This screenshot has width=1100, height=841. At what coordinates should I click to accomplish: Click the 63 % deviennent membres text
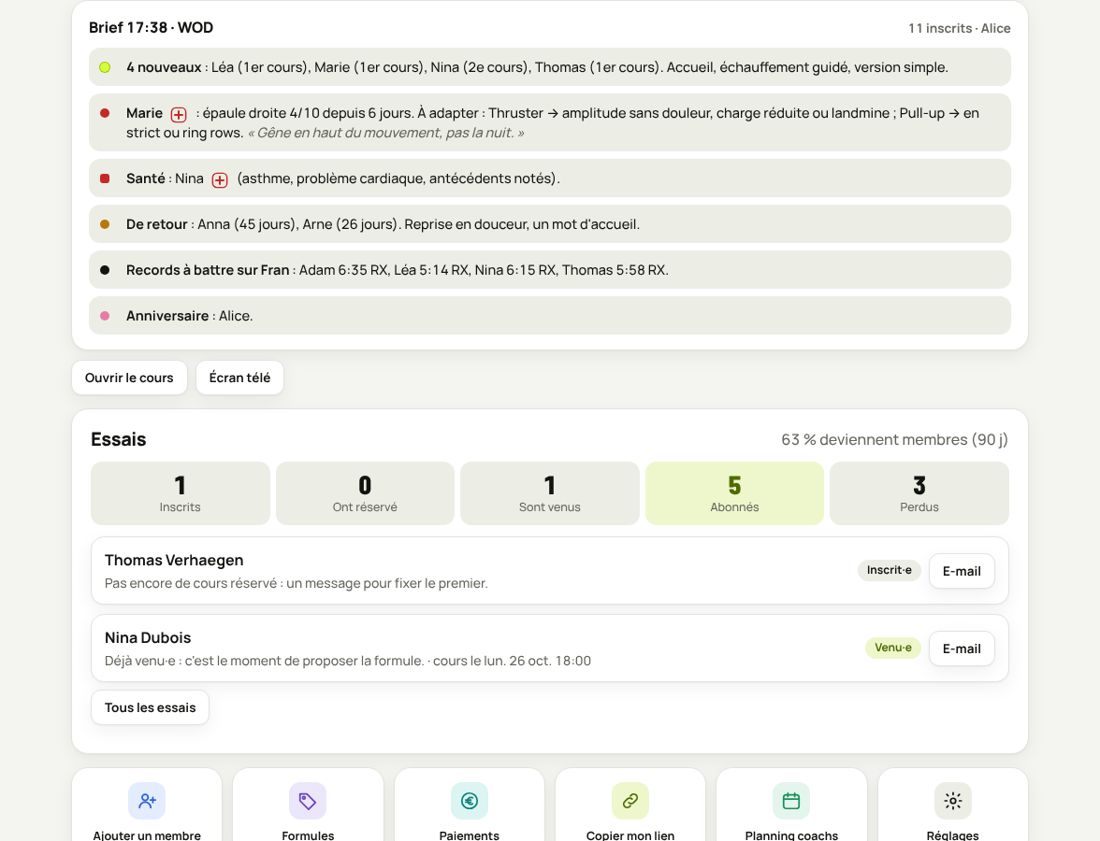(x=894, y=440)
